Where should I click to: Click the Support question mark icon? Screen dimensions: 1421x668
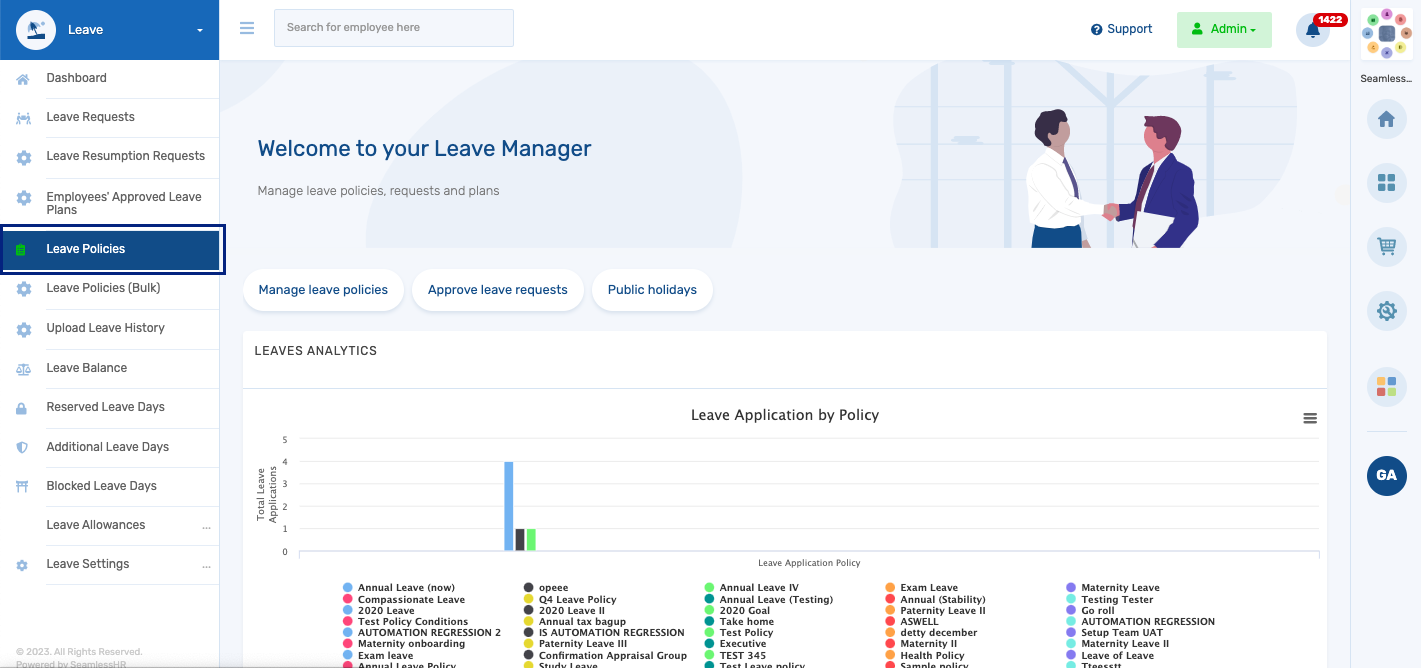click(x=1097, y=29)
